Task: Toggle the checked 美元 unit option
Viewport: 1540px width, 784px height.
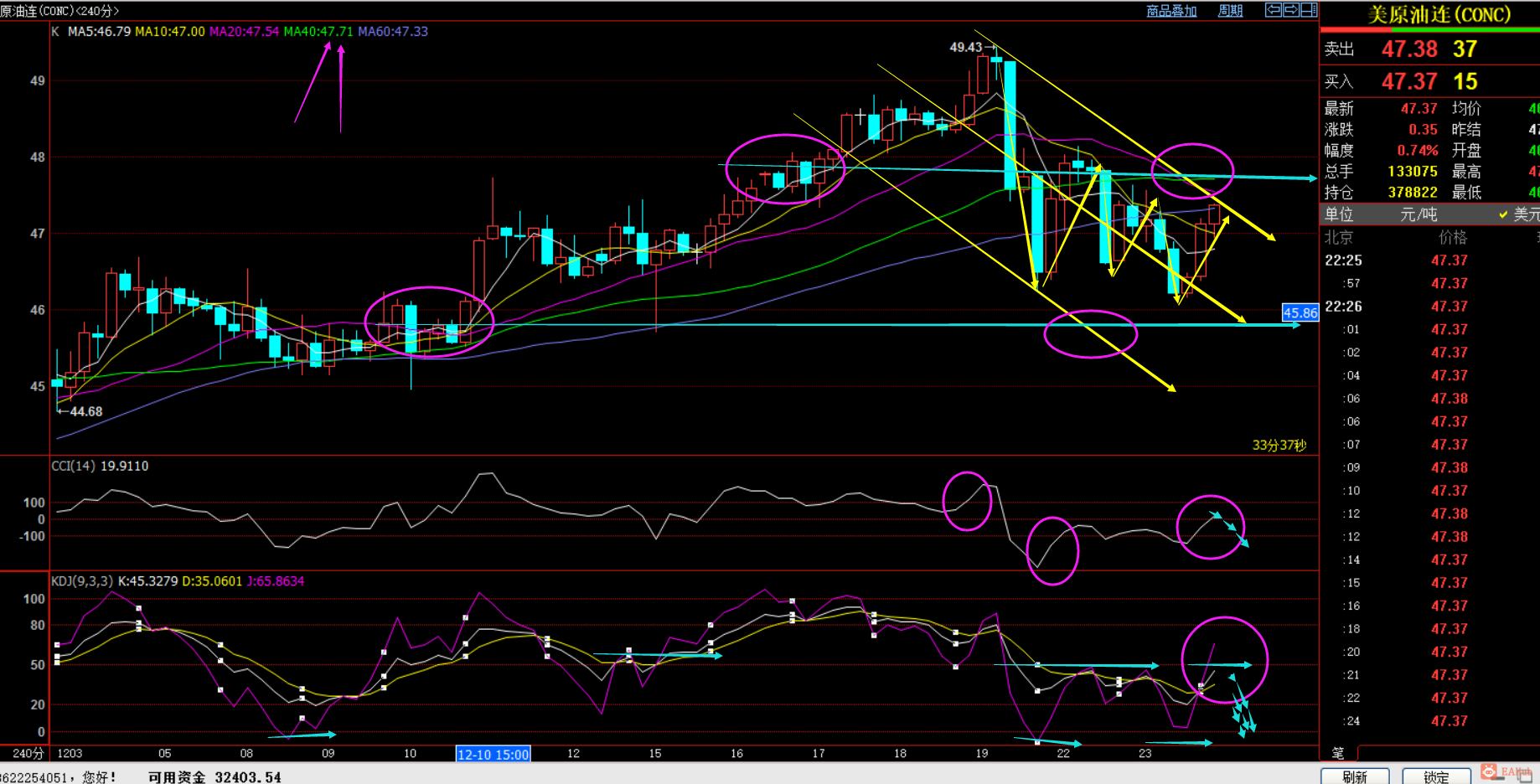Action: (1519, 214)
